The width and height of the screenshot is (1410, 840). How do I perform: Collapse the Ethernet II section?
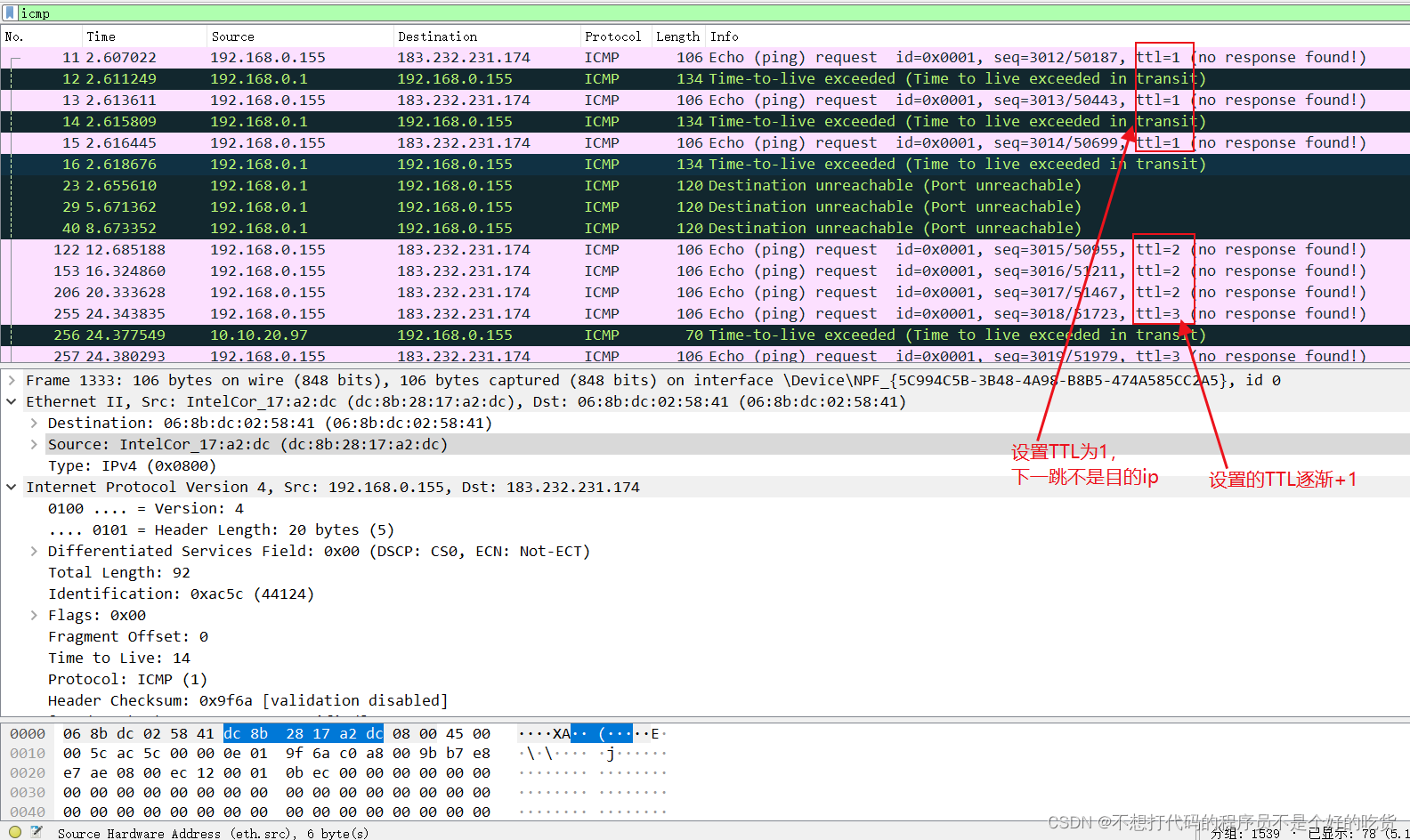click(x=12, y=401)
